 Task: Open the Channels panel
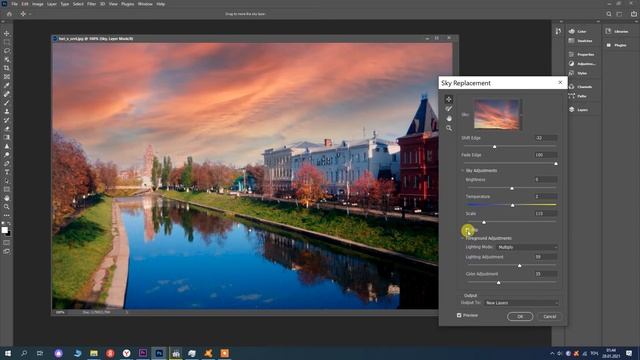[x=581, y=87]
